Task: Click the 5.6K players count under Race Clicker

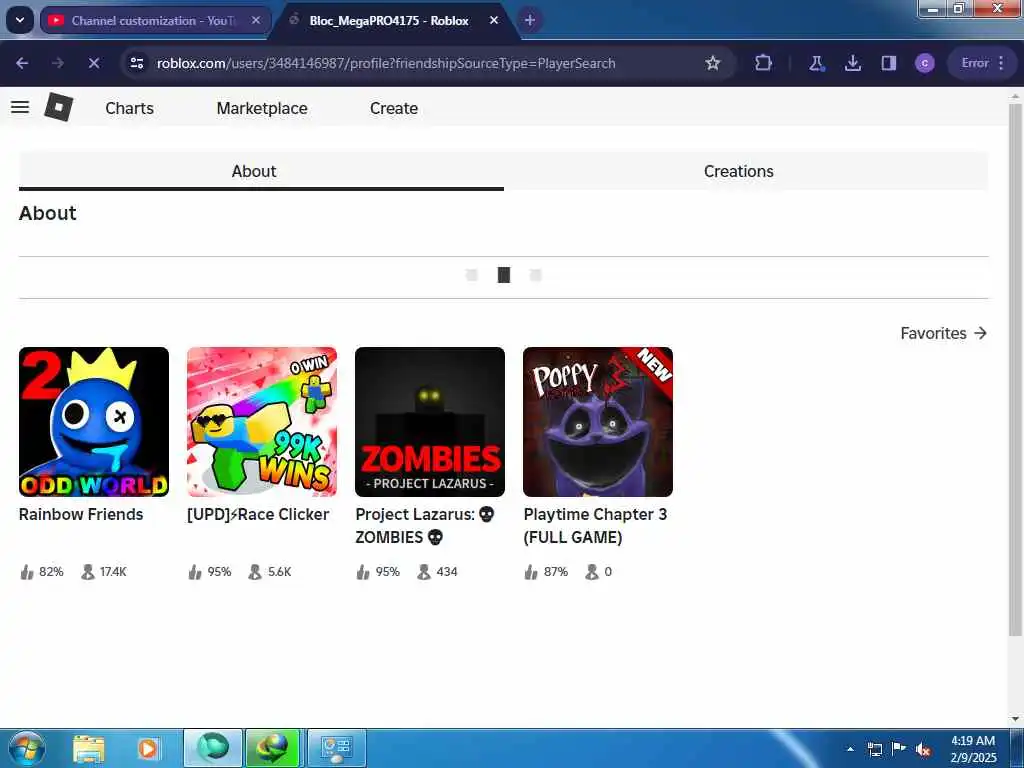Action: 270,572
